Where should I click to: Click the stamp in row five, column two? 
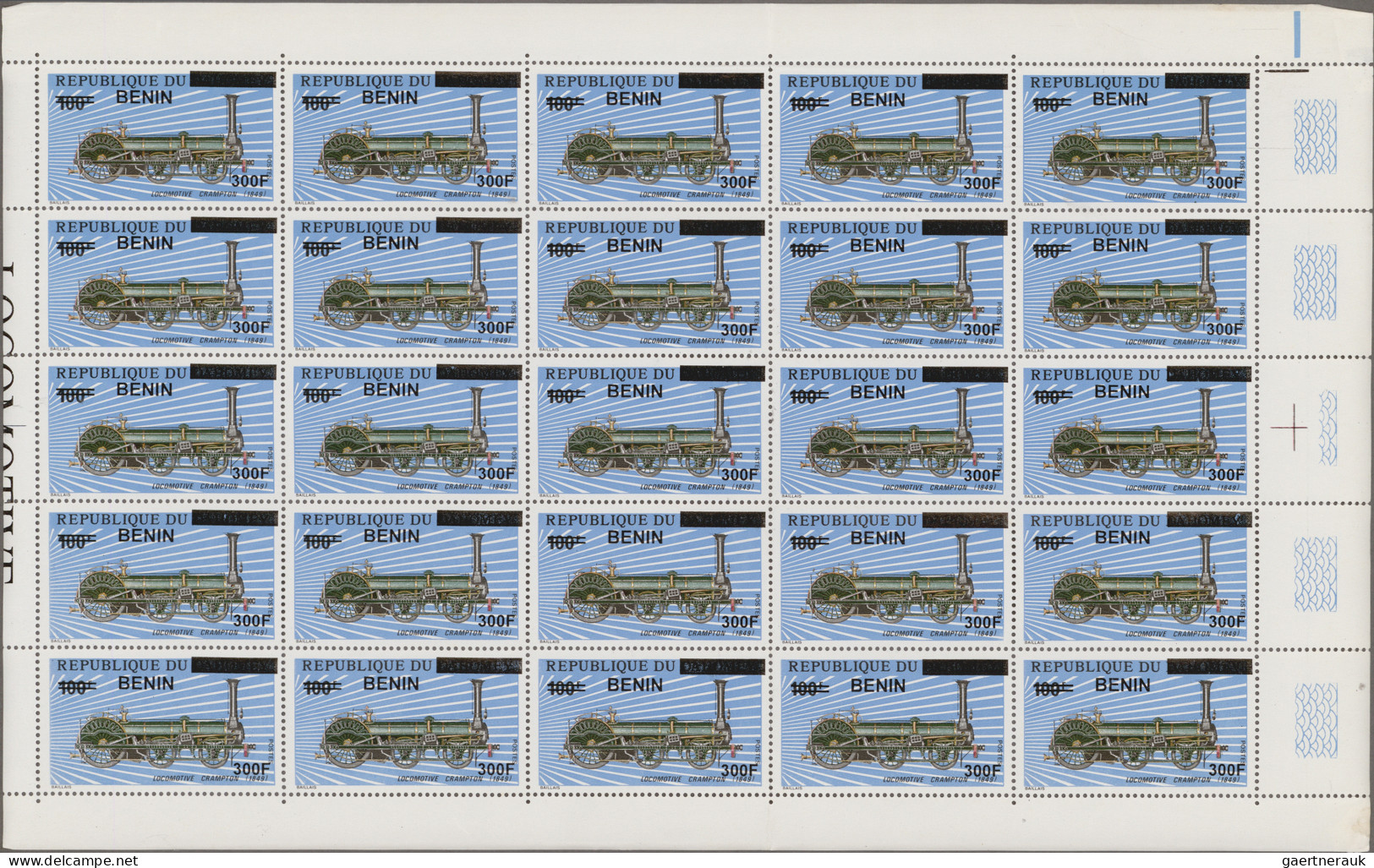pos(406,722)
